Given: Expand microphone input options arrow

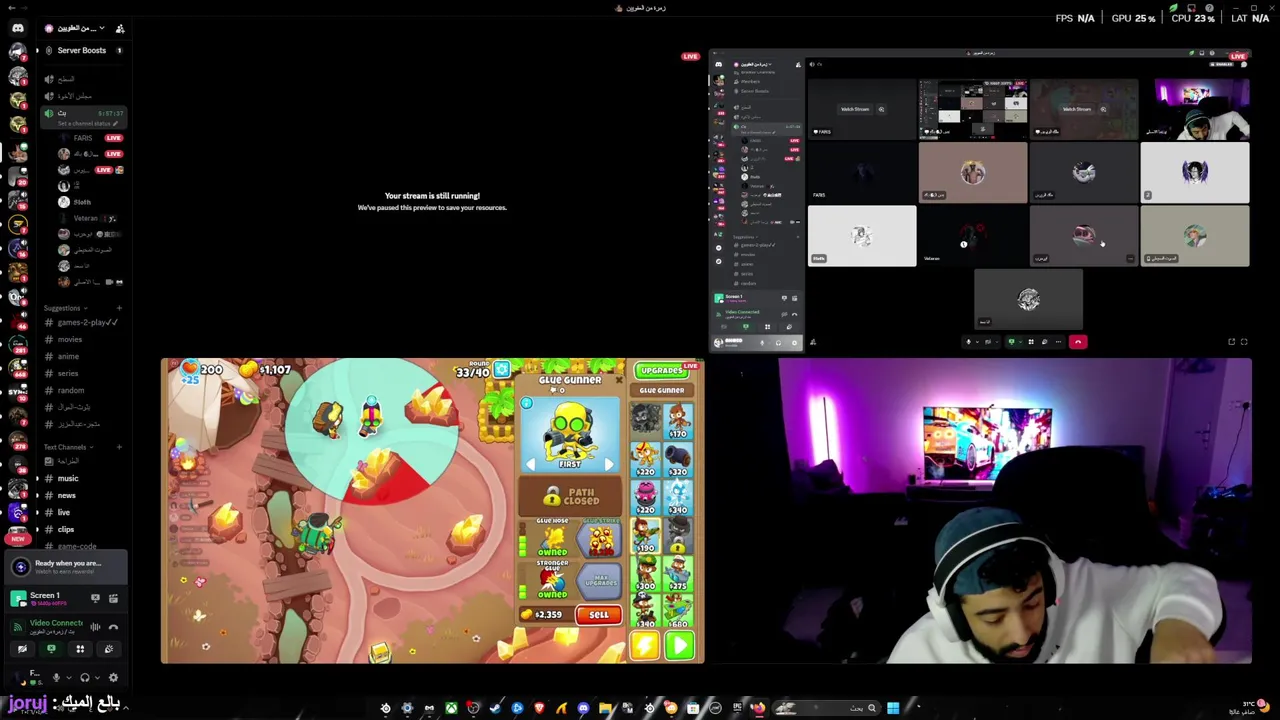Looking at the screenshot, I should pos(67,678).
